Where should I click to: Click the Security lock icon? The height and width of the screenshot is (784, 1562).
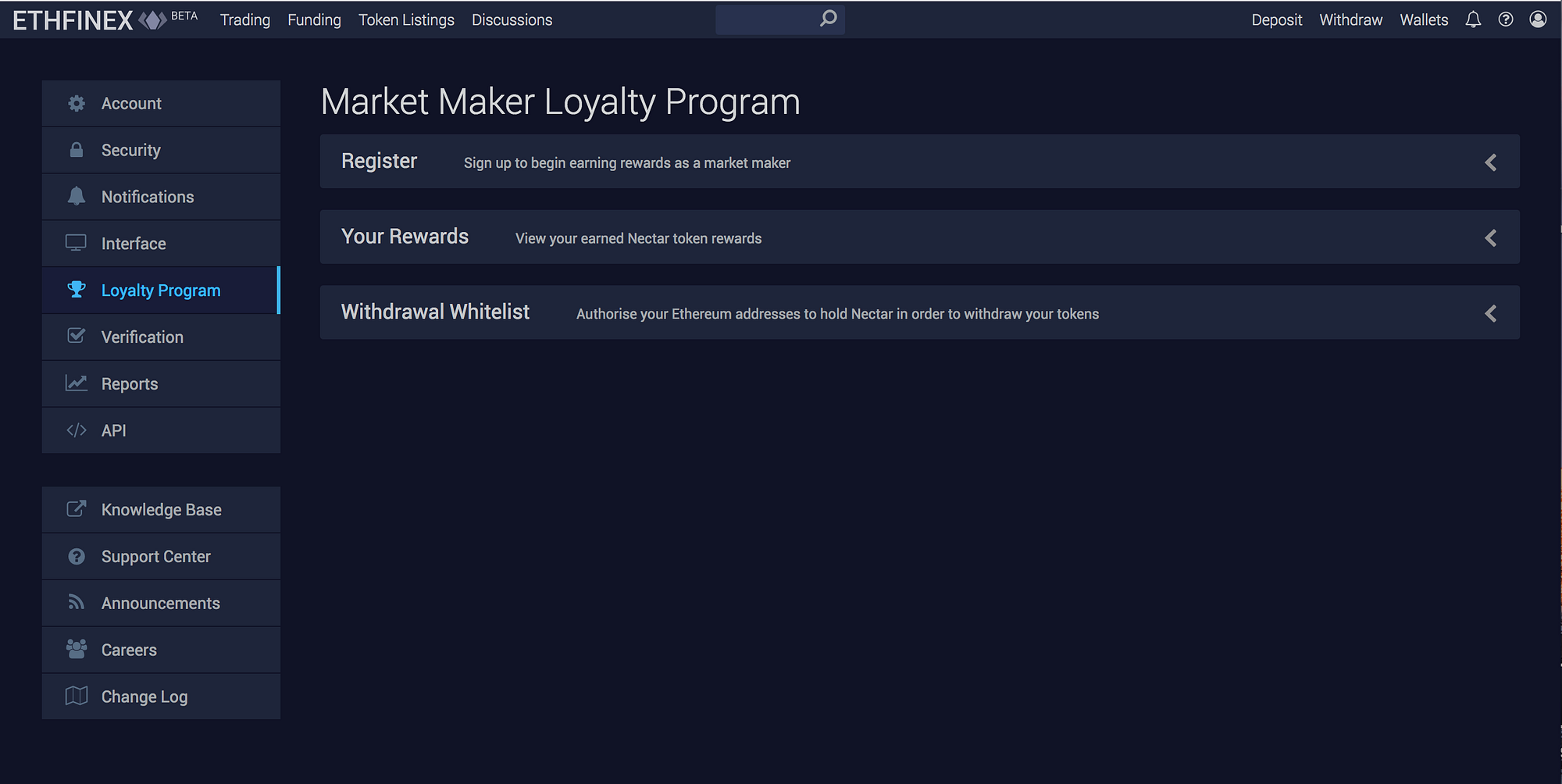77,149
